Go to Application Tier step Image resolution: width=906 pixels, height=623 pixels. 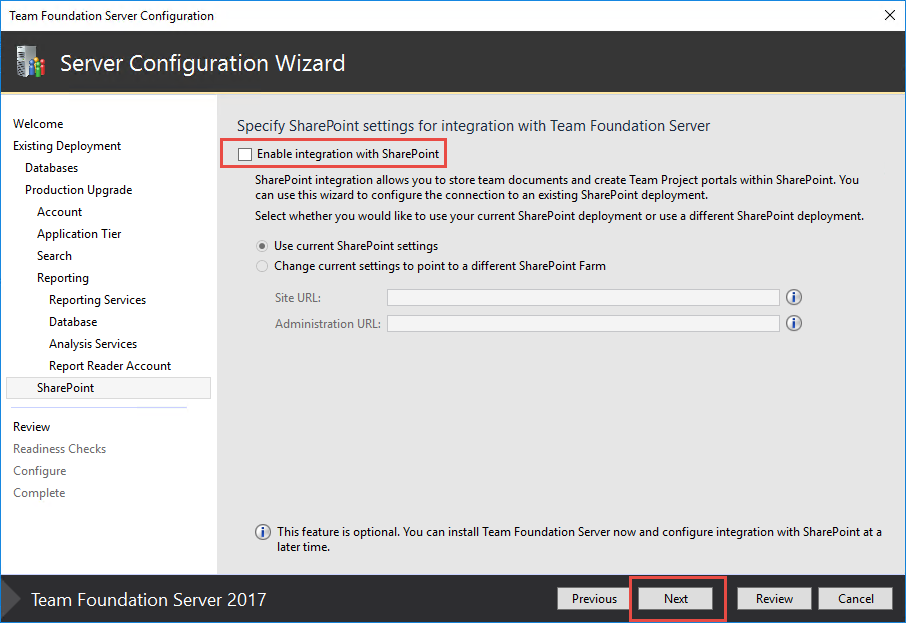tap(79, 233)
